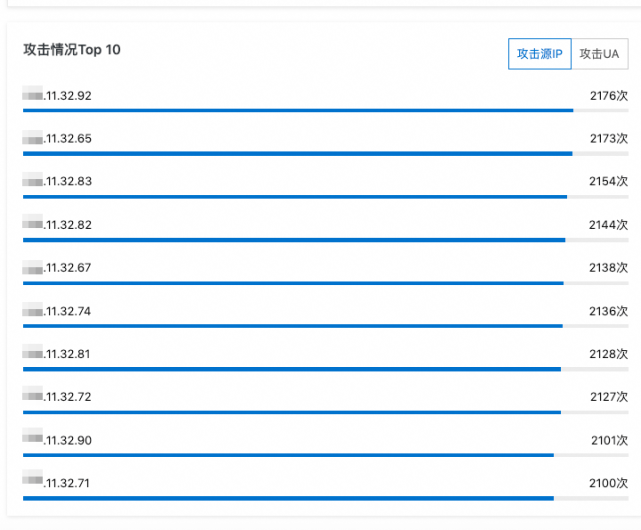This screenshot has width=641, height=530.
Task: Click the progress bar under IP .11.32.92
Action: 300,110
